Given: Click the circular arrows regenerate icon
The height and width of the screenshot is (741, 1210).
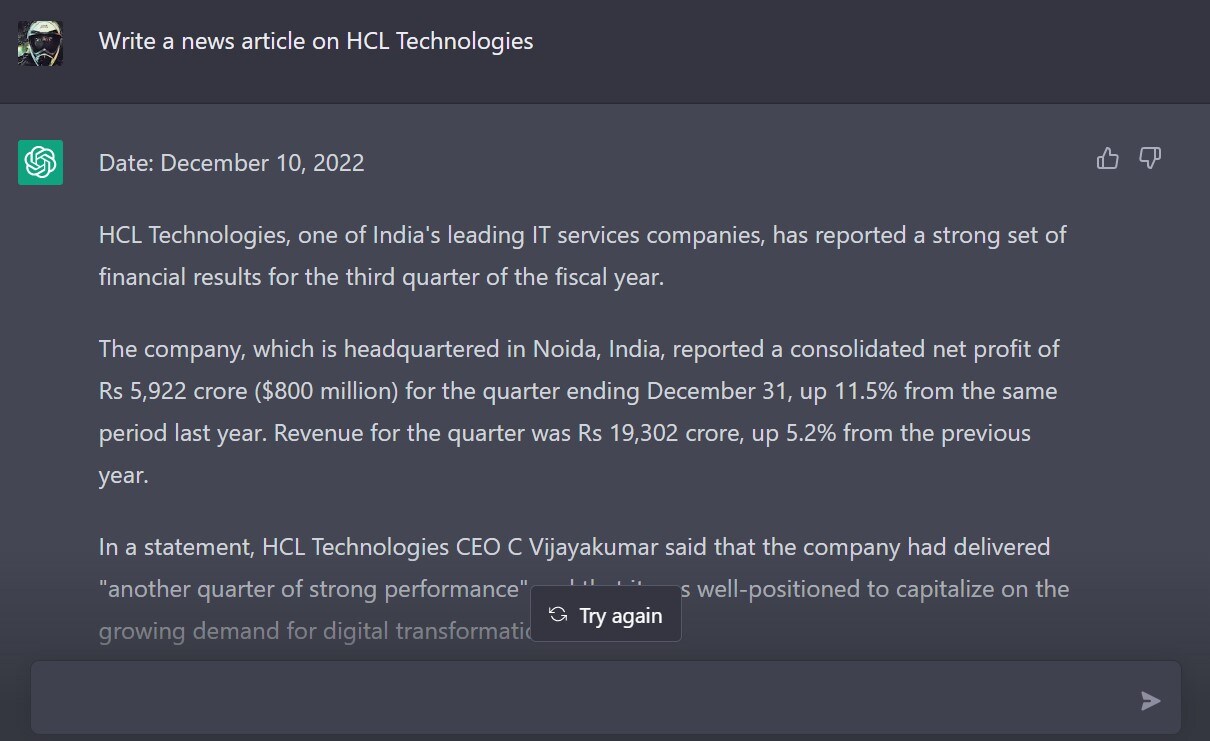Looking at the screenshot, I should tap(558, 615).
